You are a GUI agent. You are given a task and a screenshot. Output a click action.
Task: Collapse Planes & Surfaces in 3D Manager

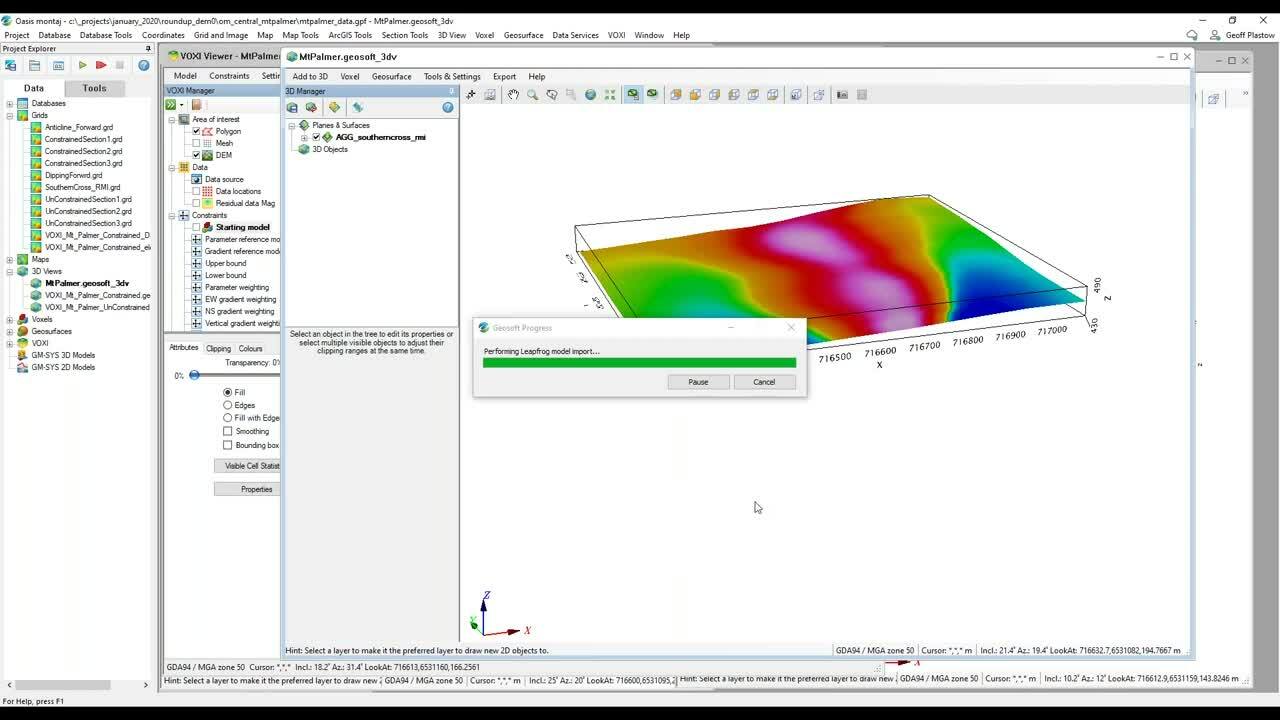[292, 125]
